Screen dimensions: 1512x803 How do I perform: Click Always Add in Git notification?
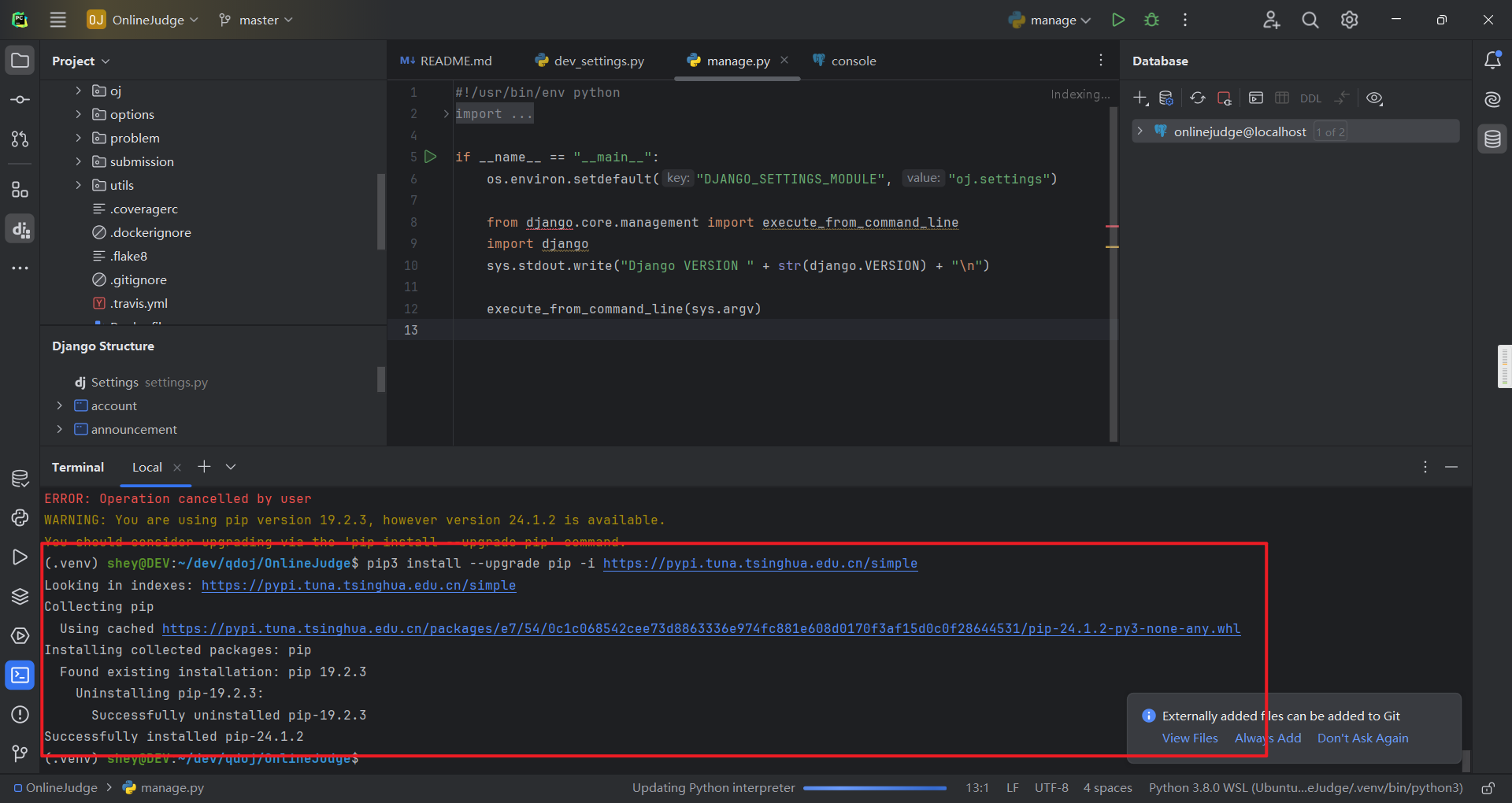pos(1268,738)
